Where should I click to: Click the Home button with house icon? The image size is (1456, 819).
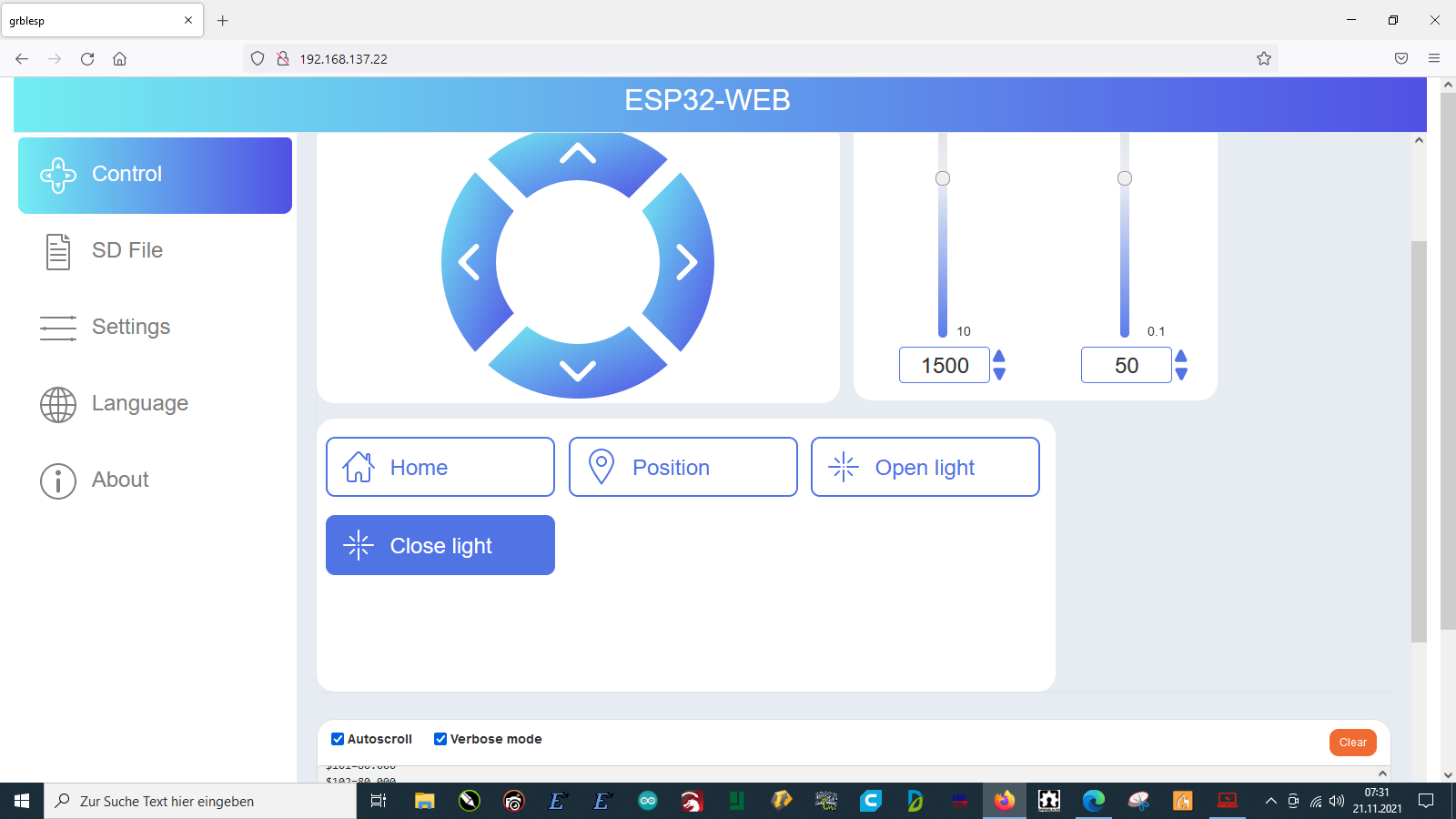[440, 467]
